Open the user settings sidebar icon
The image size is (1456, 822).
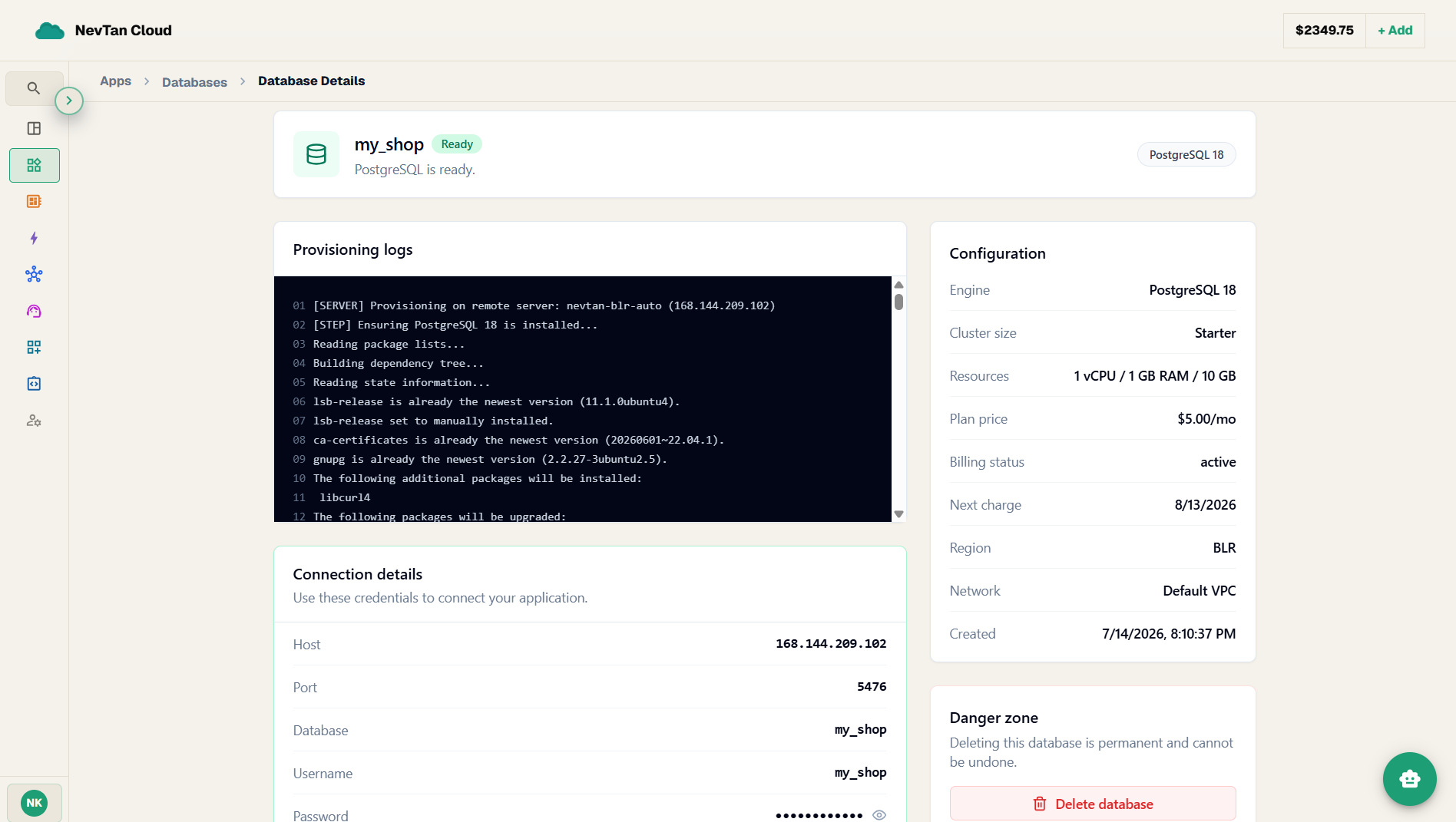tap(34, 421)
